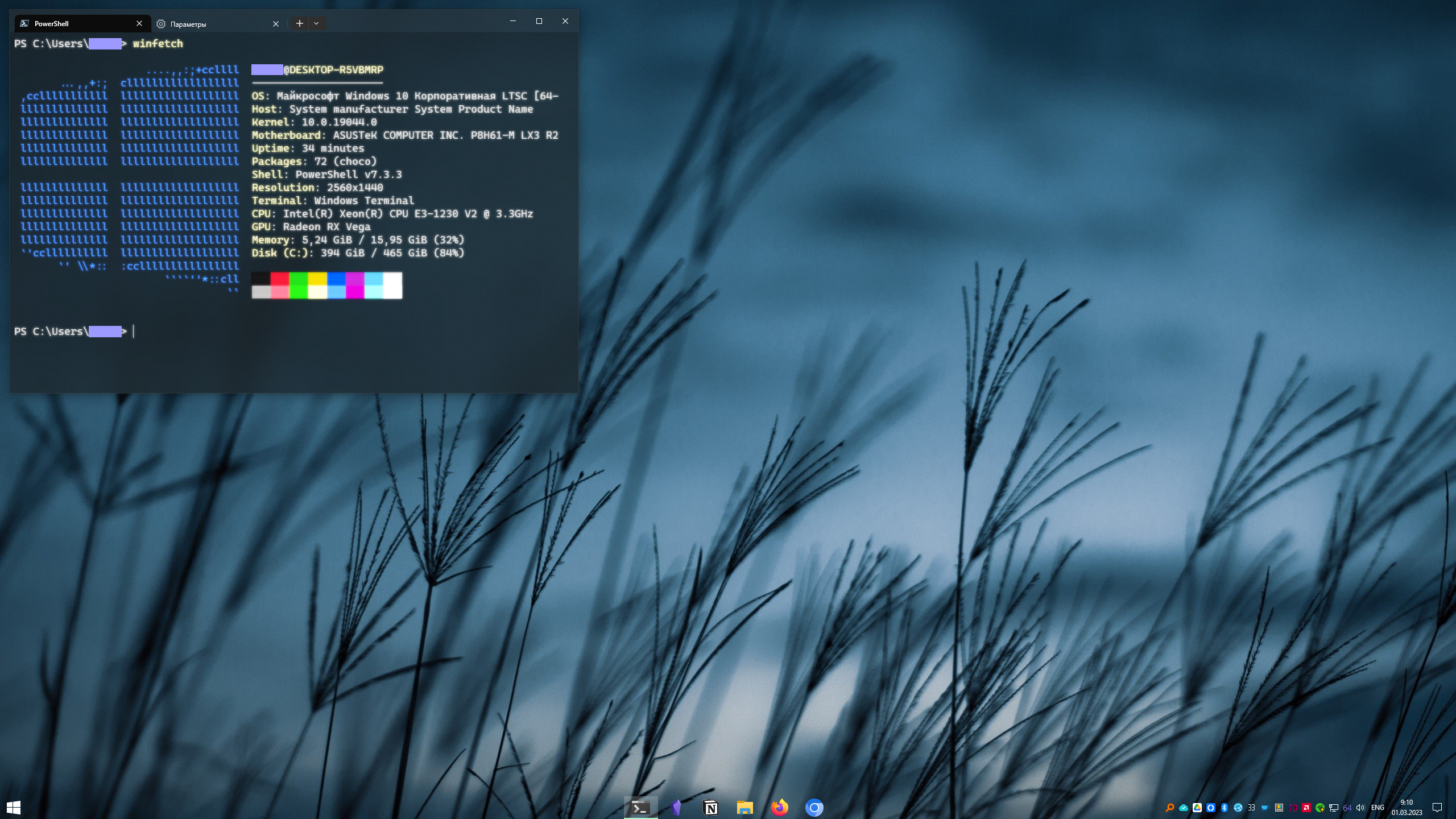Click the Razer tray icon
The width and height of the screenshot is (1456, 819).
pyautogui.click(x=1320, y=808)
